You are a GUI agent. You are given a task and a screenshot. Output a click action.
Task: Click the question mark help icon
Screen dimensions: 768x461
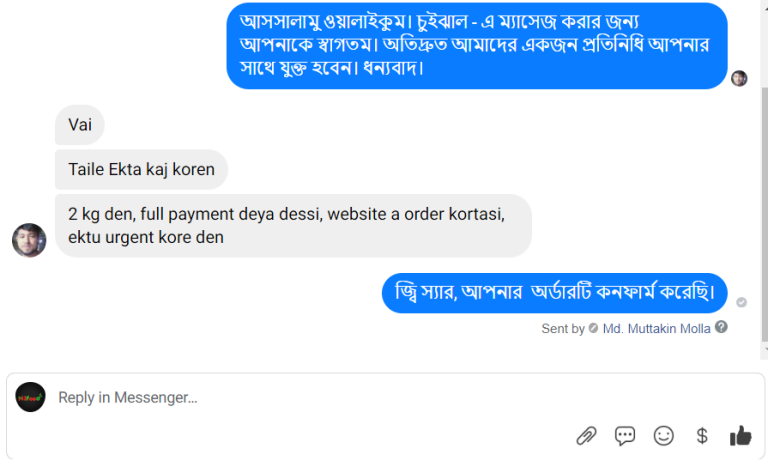[x=721, y=327]
